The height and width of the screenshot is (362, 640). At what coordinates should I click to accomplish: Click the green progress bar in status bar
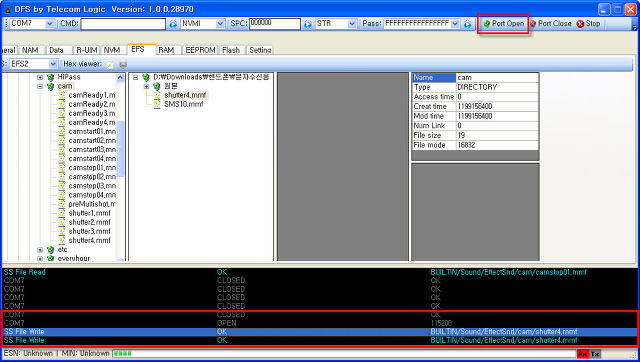coord(123,353)
